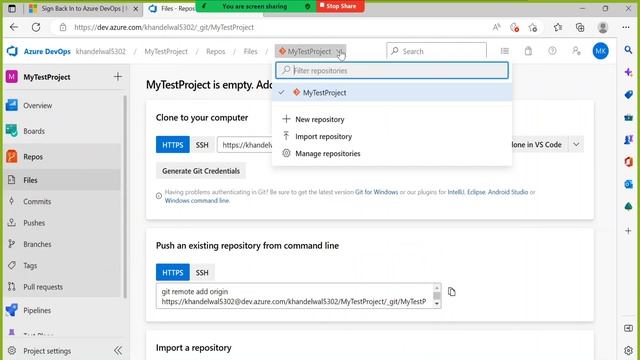Open the IntelliJ plugin link

click(x=456, y=192)
